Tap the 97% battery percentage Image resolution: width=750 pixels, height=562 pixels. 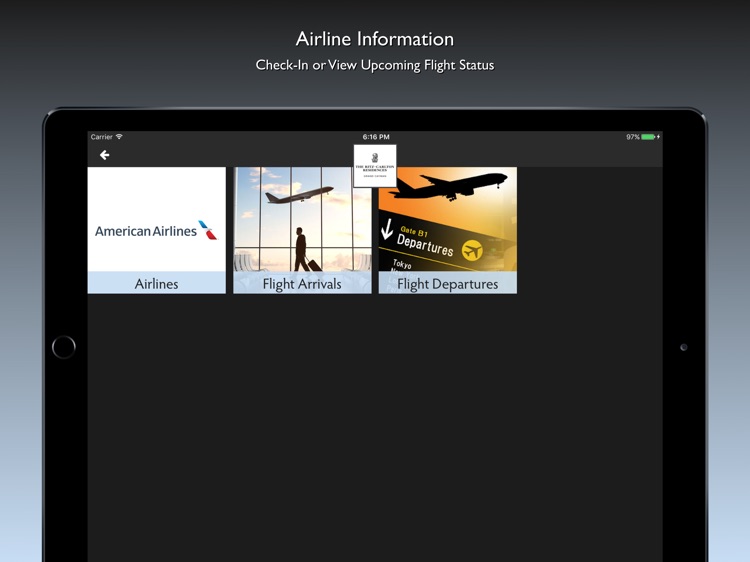click(x=633, y=137)
